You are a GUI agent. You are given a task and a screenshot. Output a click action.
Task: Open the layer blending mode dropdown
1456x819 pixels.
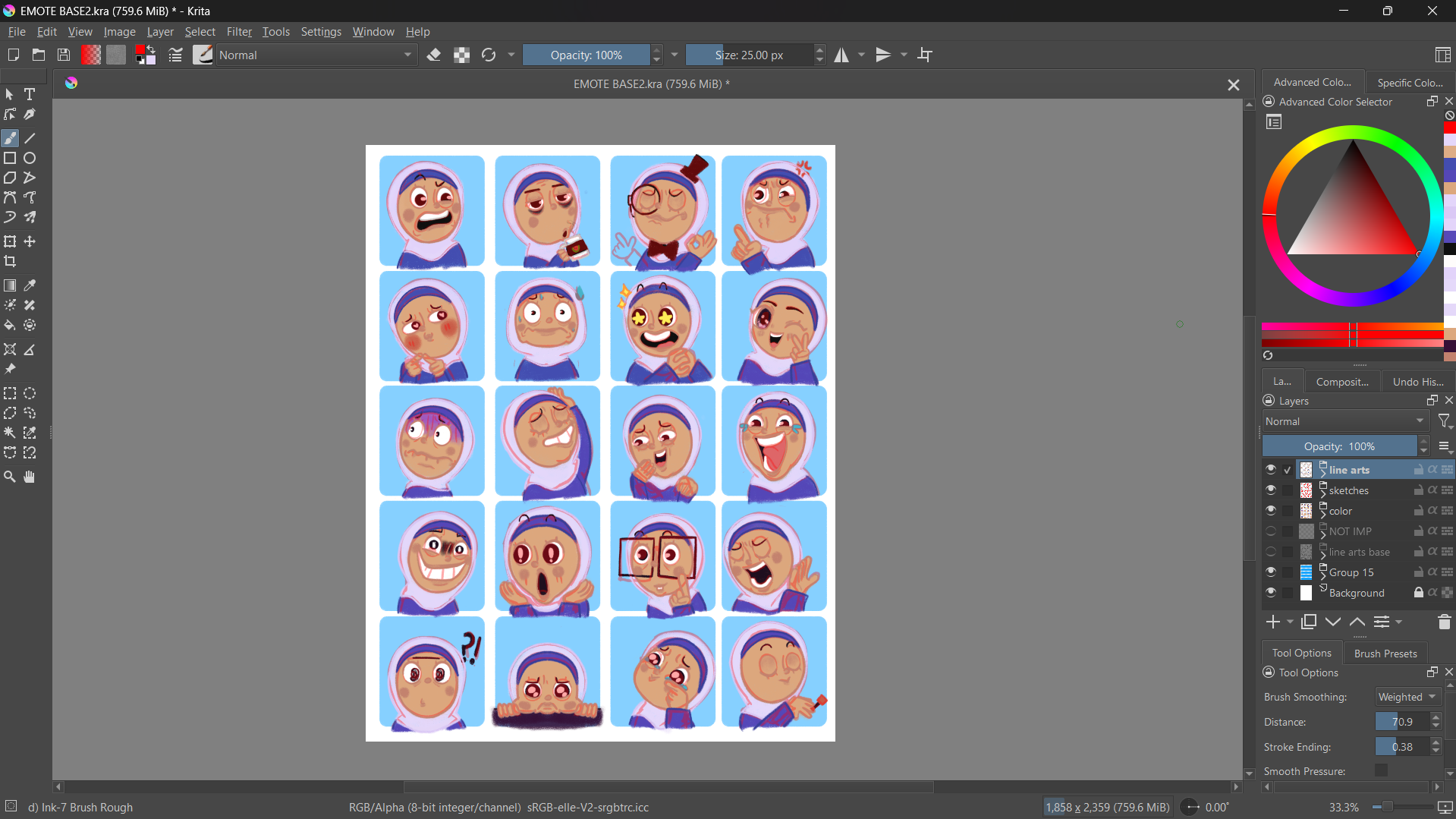click(x=1345, y=421)
